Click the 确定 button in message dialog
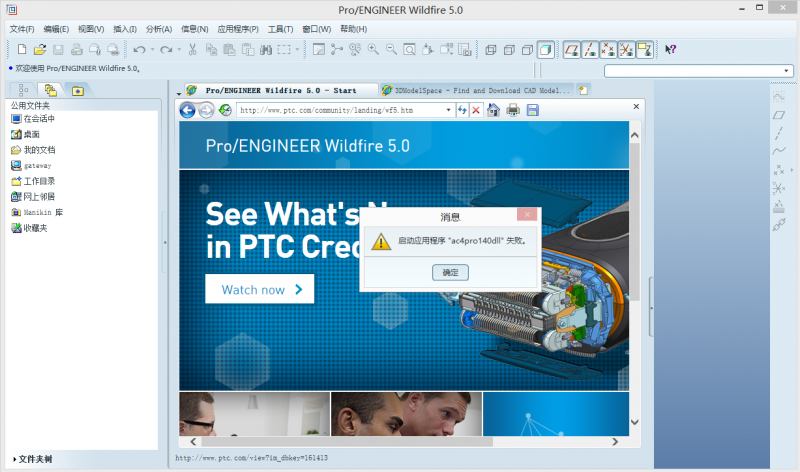Screen dimensions: 800x472 click(x=450, y=272)
